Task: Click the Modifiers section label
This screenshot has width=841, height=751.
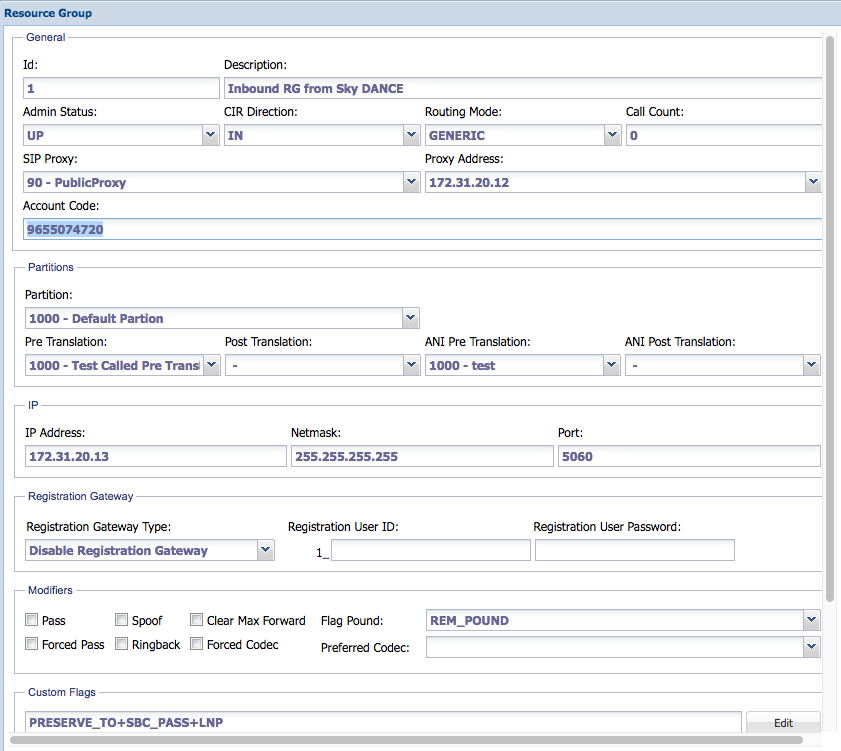Action: [x=50, y=590]
